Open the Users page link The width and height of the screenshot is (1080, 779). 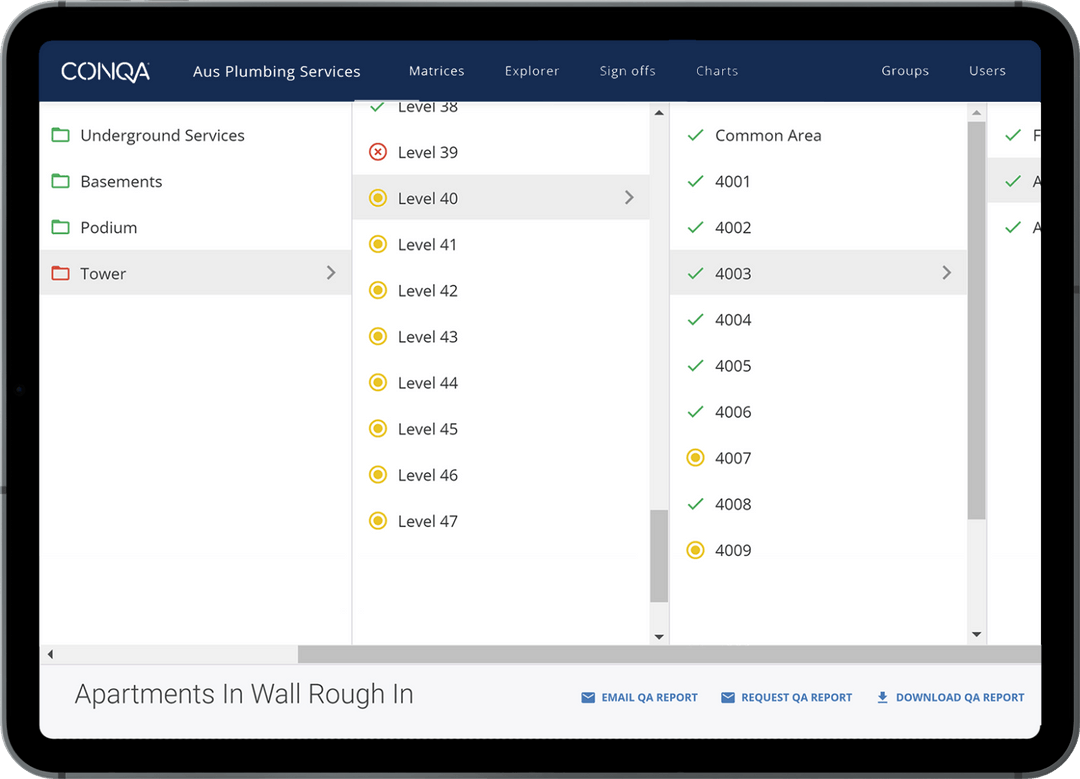[987, 71]
